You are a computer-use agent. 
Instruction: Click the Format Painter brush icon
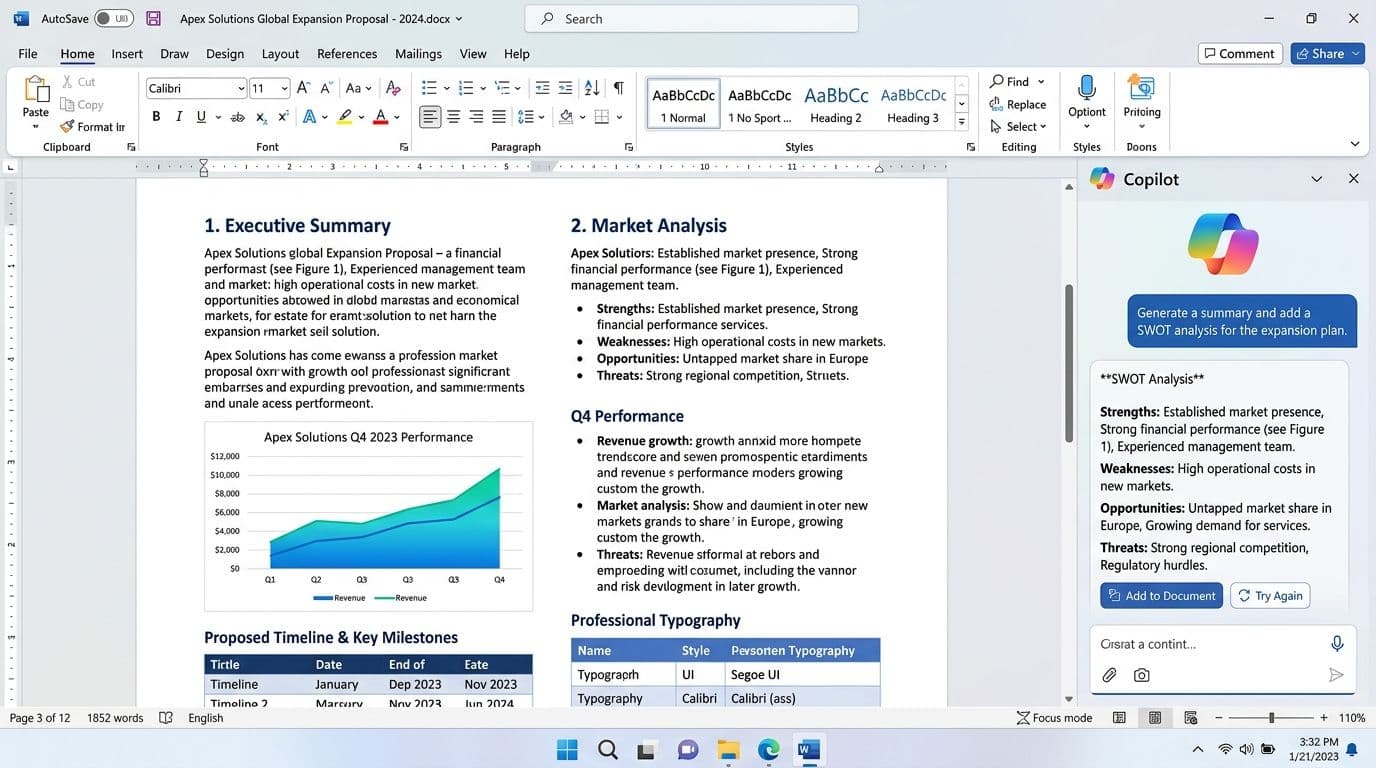click(67, 127)
